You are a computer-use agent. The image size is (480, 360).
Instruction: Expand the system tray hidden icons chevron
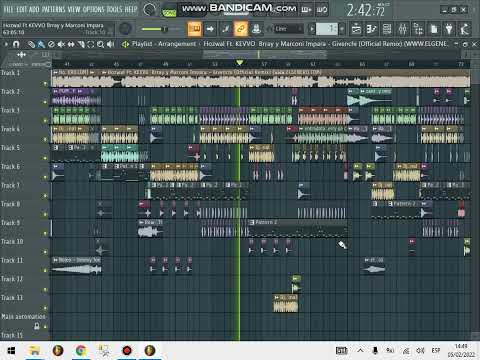pos(360,350)
